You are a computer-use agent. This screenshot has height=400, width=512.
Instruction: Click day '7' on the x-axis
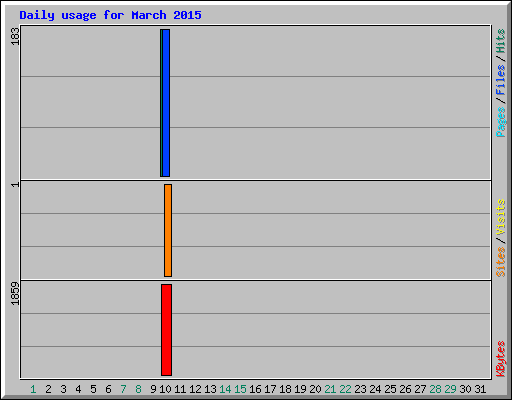(123, 389)
